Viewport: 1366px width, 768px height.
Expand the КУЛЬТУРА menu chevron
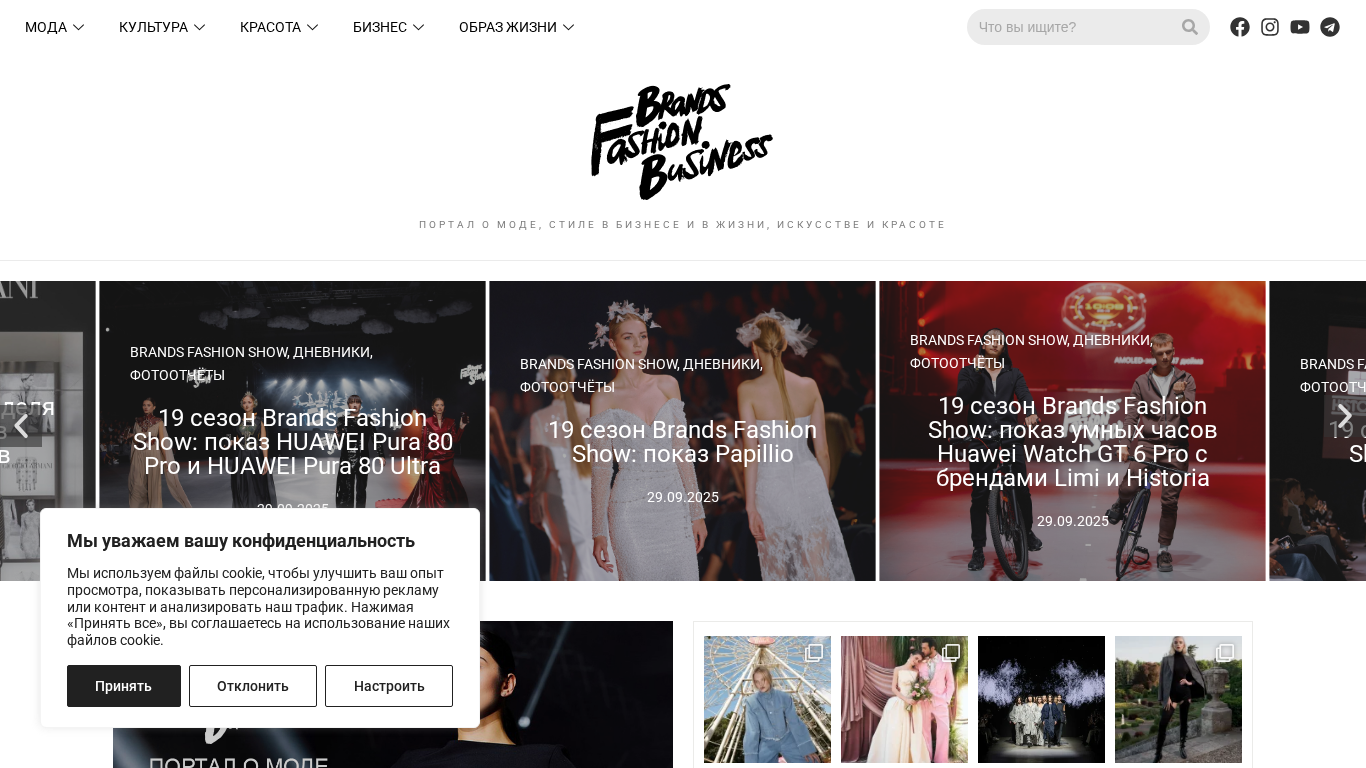click(200, 27)
